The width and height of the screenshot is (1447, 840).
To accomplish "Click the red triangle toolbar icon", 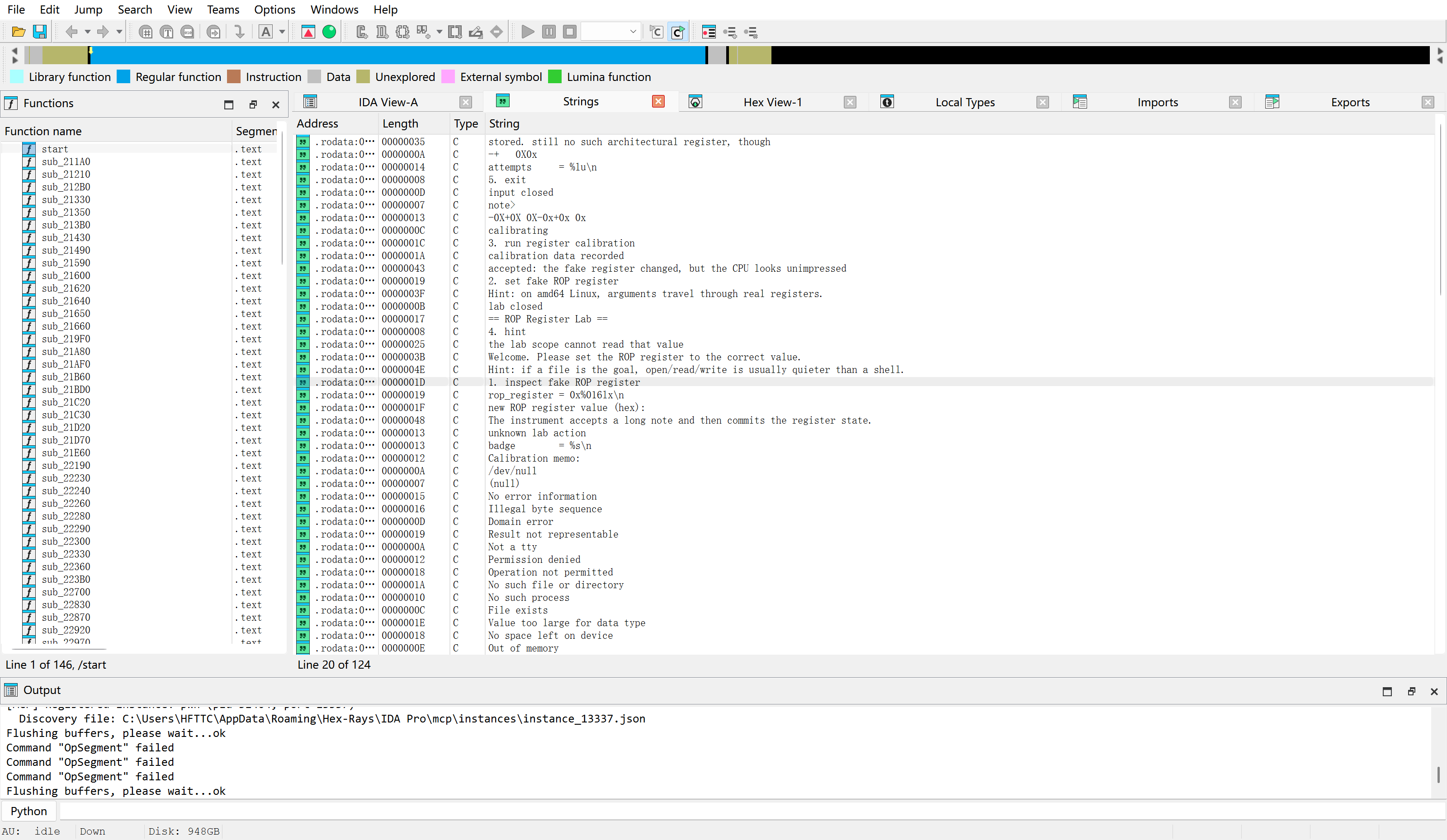I will point(308,32).
